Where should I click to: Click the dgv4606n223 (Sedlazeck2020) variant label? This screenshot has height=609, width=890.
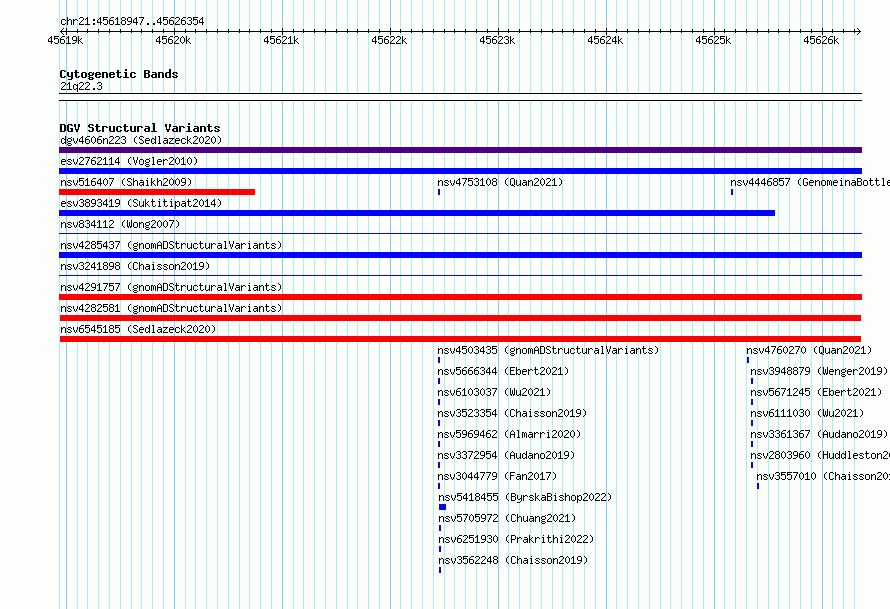[x=141, y=140]
